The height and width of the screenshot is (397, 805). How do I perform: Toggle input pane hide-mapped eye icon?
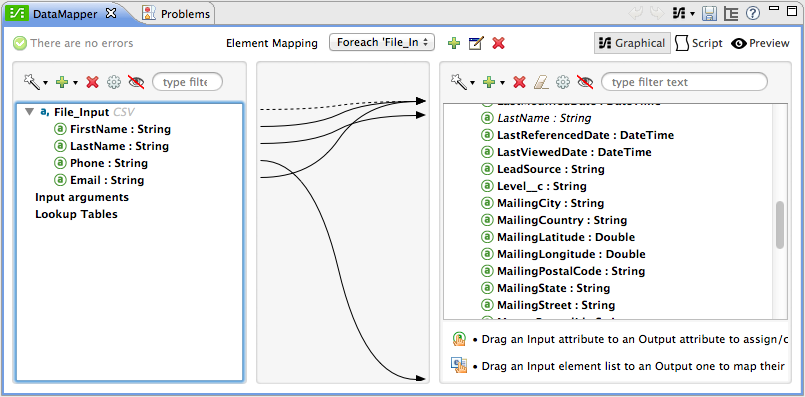(x=136, y=82)
